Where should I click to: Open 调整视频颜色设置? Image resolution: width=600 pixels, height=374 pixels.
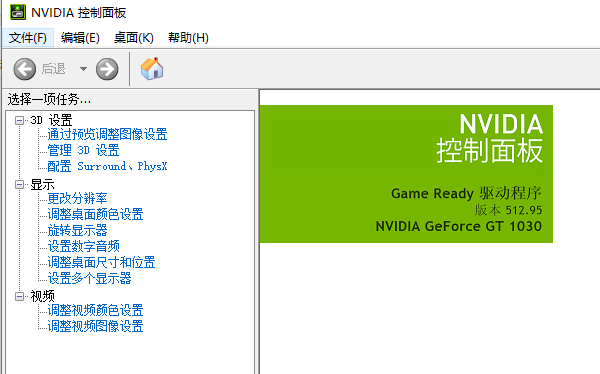pos(96,310)
